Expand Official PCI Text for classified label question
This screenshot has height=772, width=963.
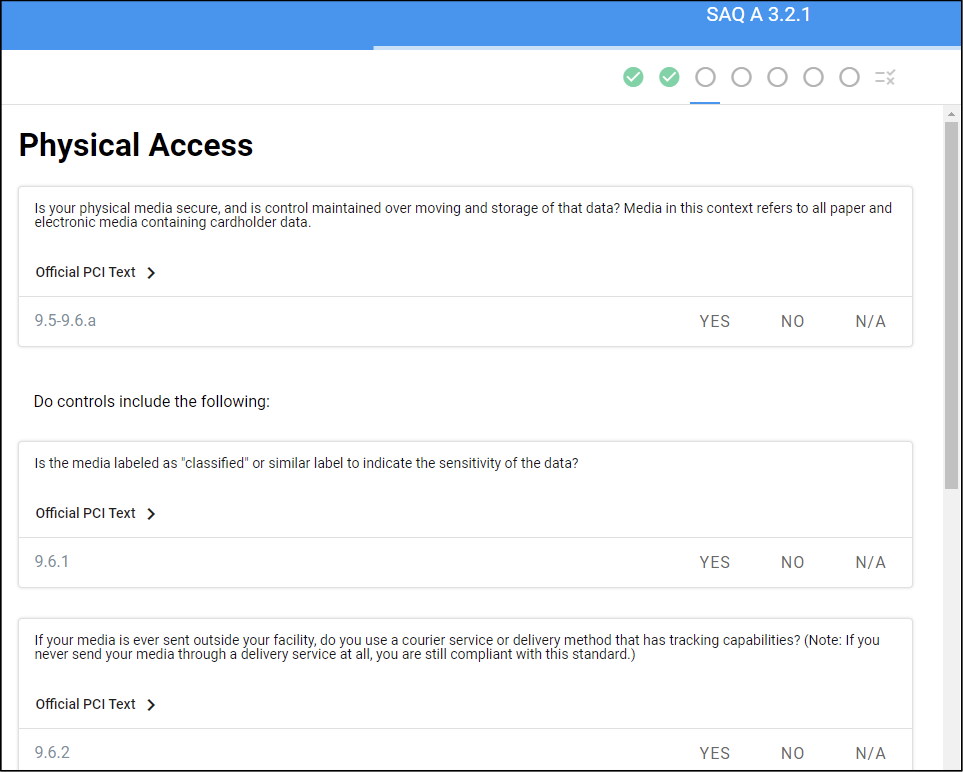(x=96, y=513)
